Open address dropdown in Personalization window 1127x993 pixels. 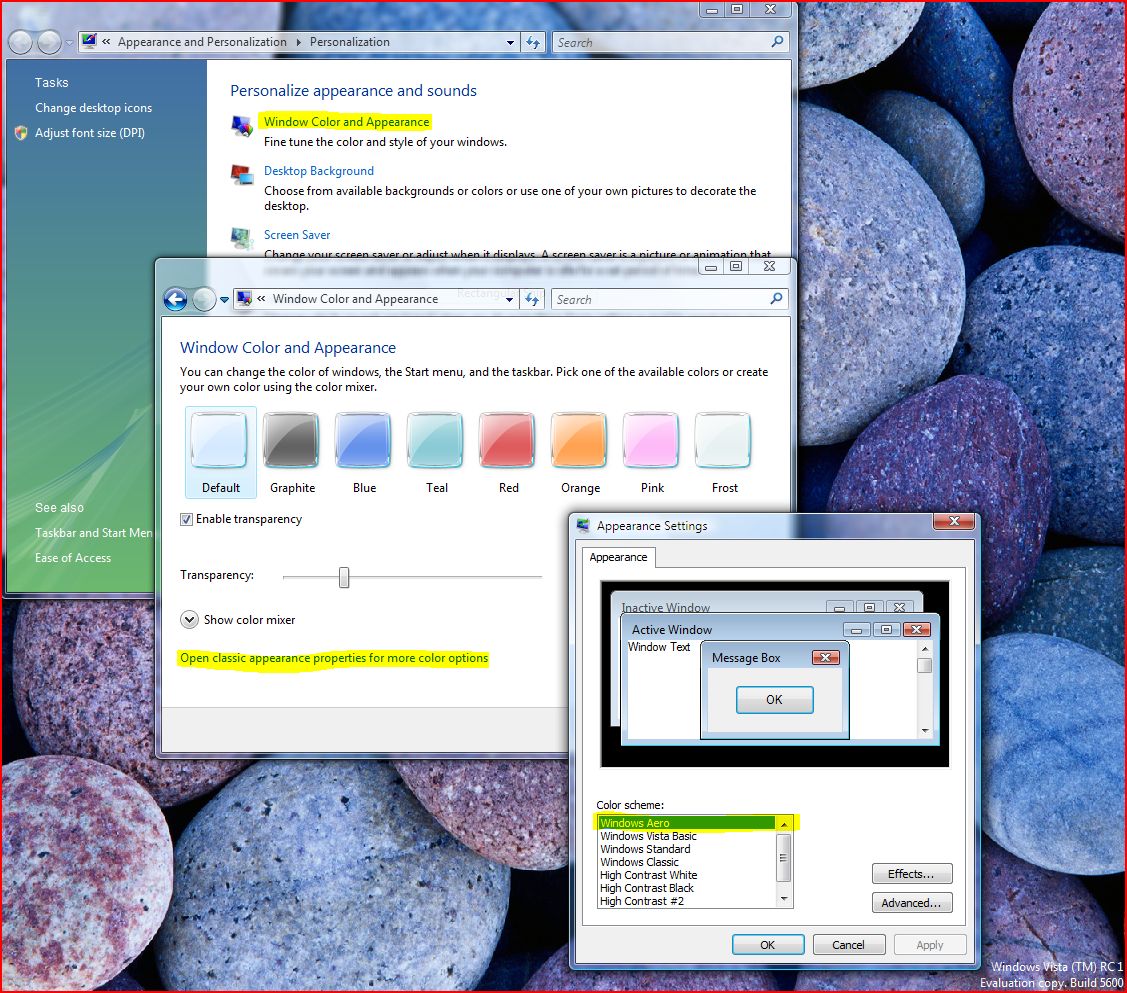point(510,42)
